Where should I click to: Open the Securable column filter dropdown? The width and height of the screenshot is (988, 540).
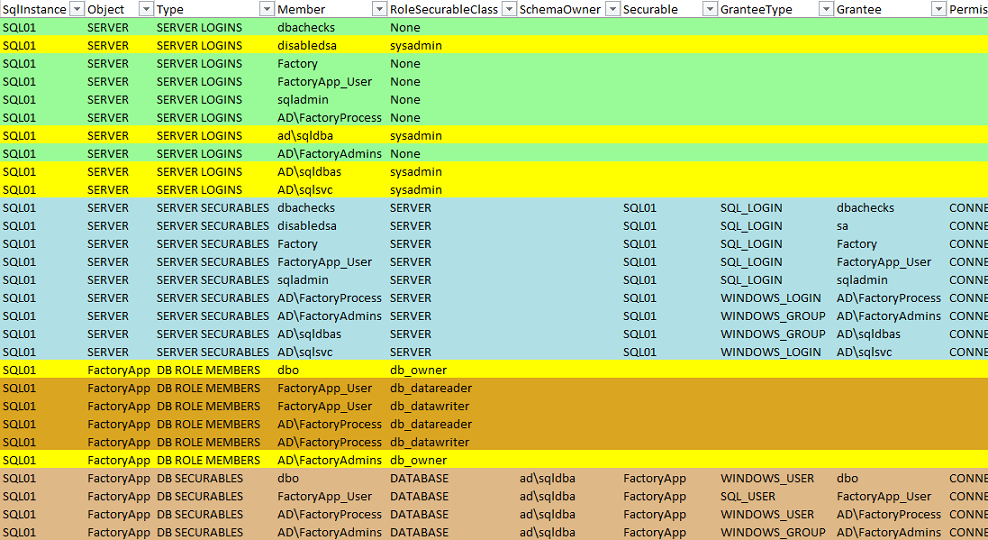709,9
